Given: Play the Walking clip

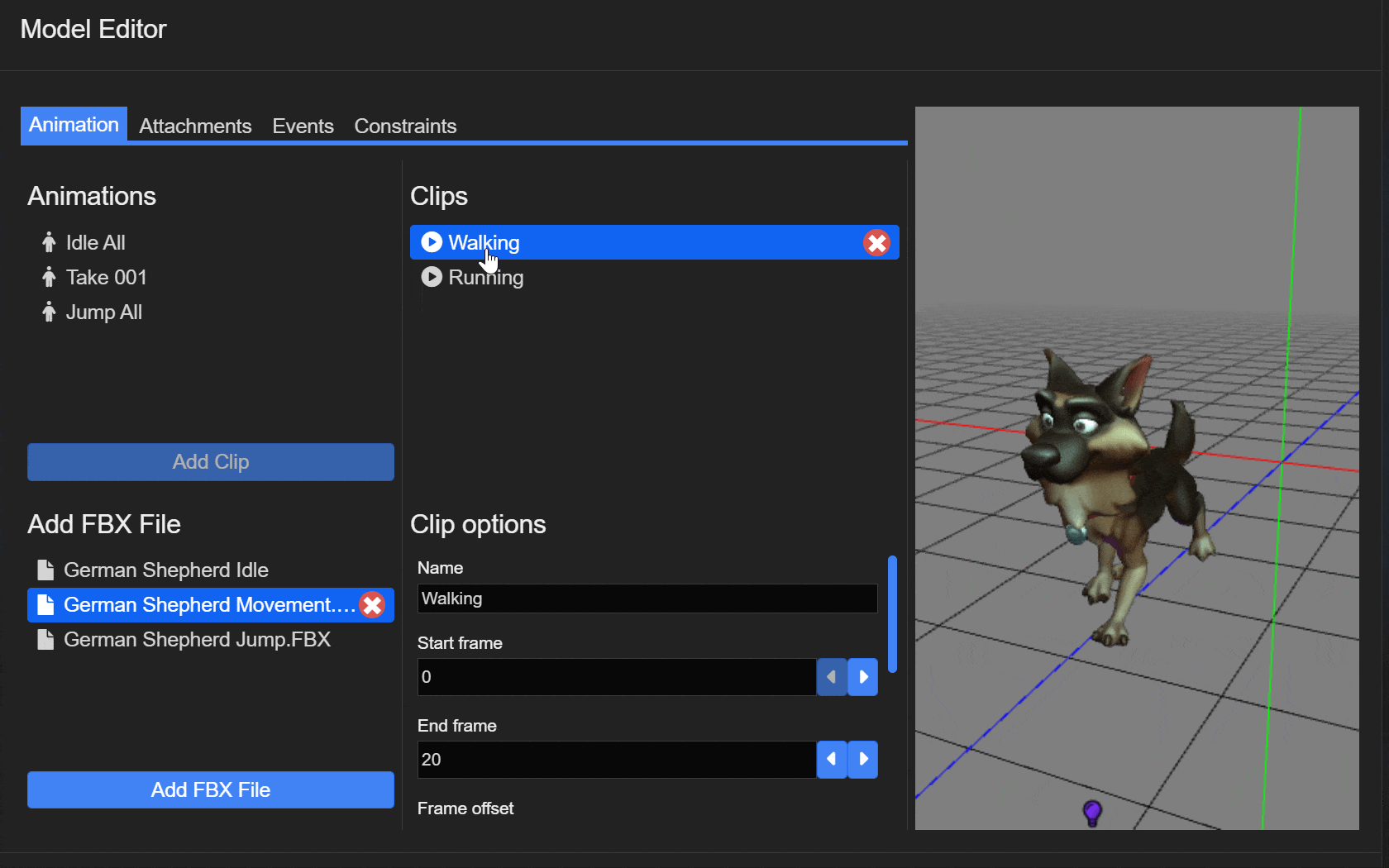Looking at the screenshot, I should click(x=432, y=242).
